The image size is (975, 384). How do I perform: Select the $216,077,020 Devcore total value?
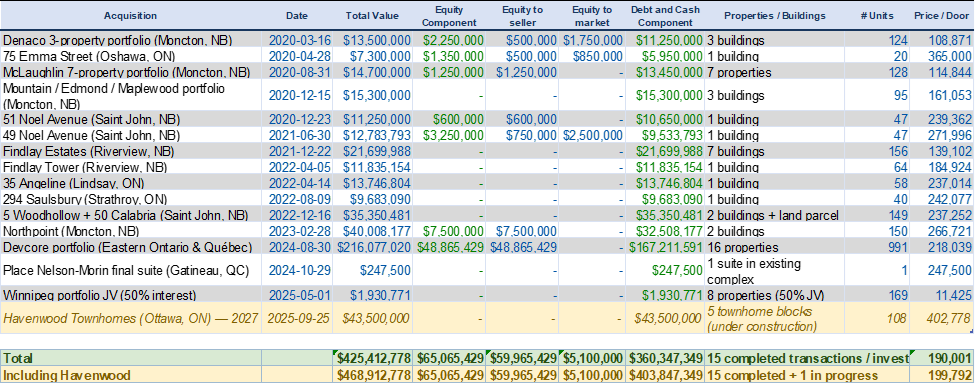pyautogui.click(x=373, y=247)
